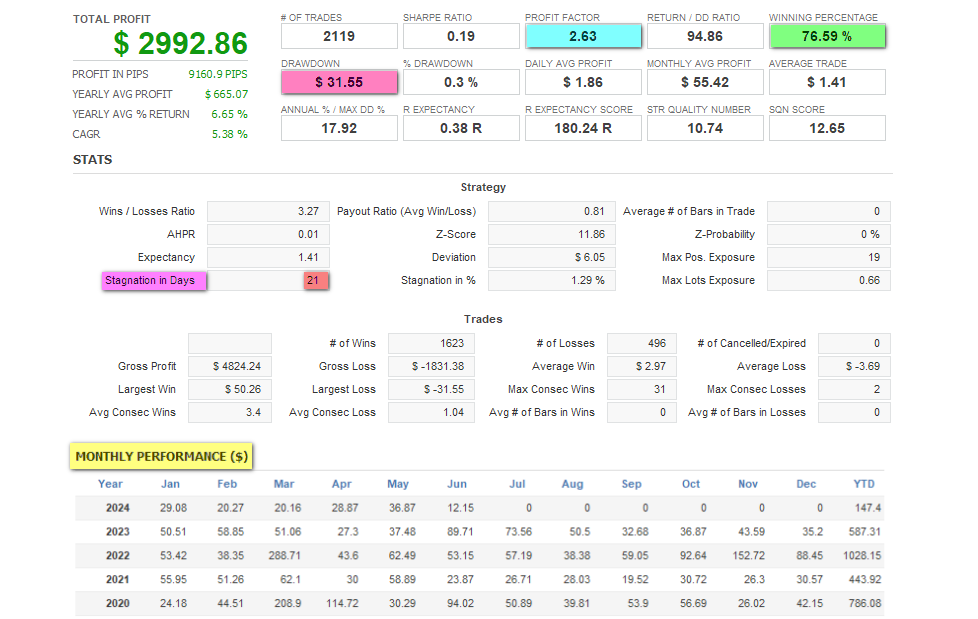Click the Gross Profit $ 4824.24 field
978x619 pixels.
[x=229, y=367]
